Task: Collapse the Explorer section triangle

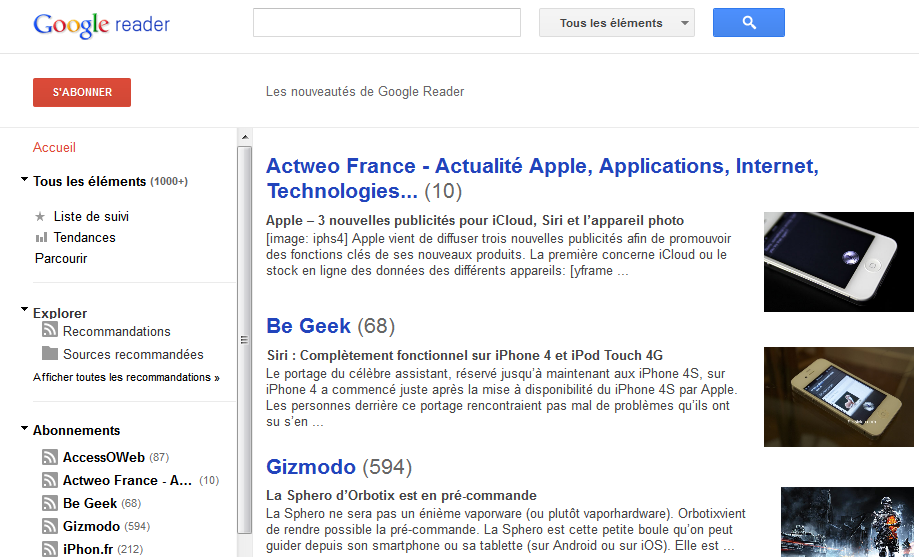Action: [24, 311]
